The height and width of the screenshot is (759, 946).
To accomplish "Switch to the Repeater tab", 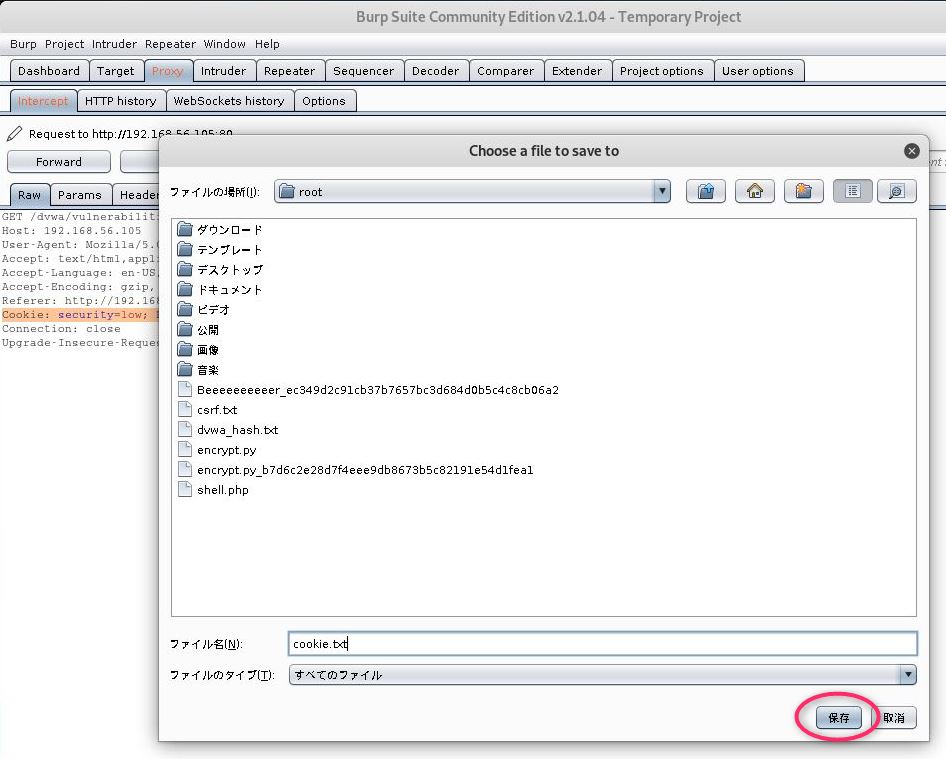I will click(x=290, y=71).
